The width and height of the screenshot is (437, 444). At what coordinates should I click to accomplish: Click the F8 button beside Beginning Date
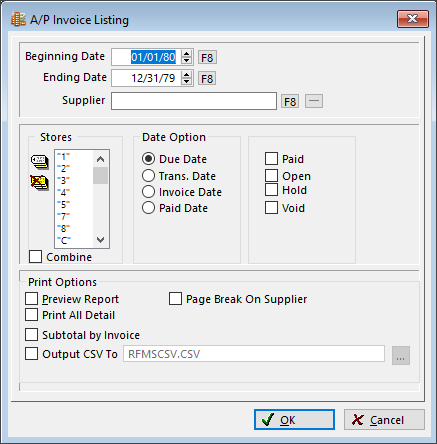207,58
